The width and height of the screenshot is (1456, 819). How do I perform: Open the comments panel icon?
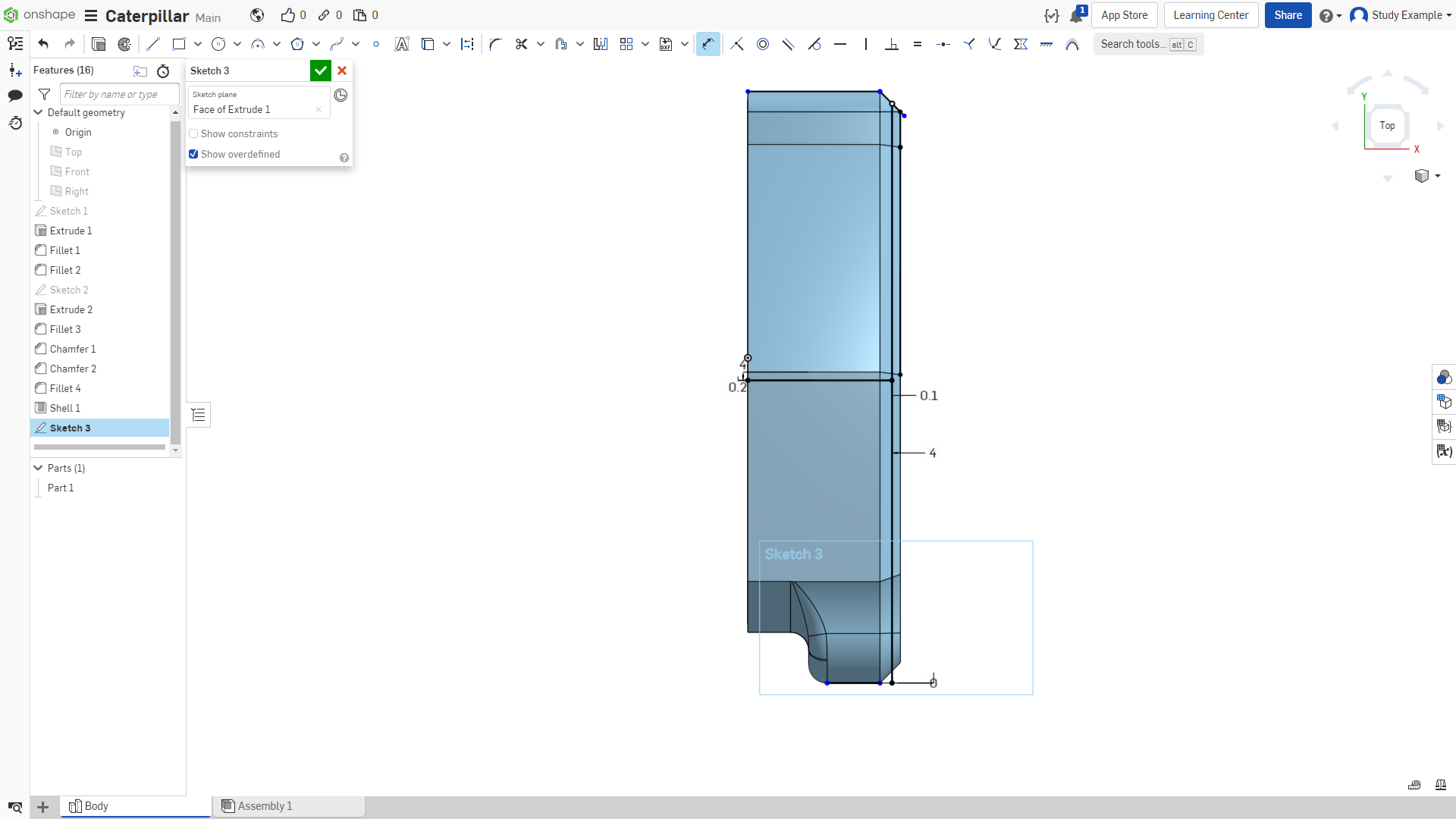(x=15, y=96)
